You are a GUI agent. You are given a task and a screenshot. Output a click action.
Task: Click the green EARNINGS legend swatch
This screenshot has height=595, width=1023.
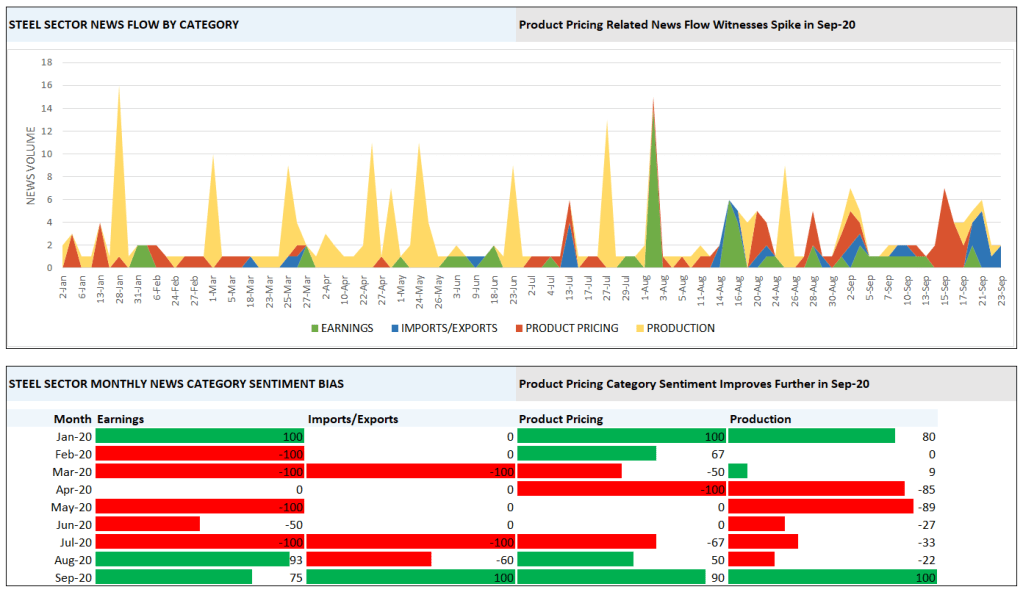(x=315, y=328)
